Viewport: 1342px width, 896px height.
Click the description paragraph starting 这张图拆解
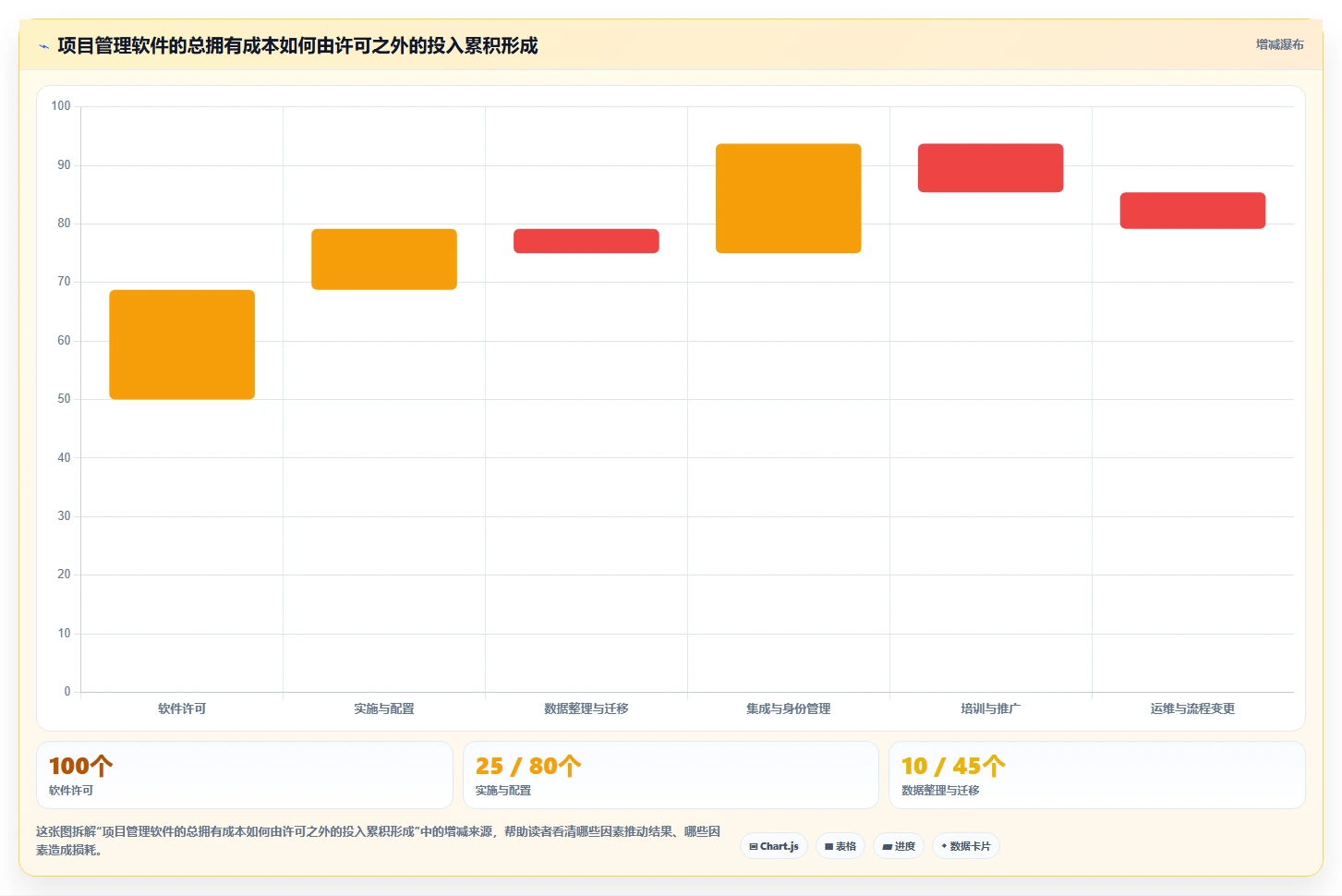pos(379,841)
